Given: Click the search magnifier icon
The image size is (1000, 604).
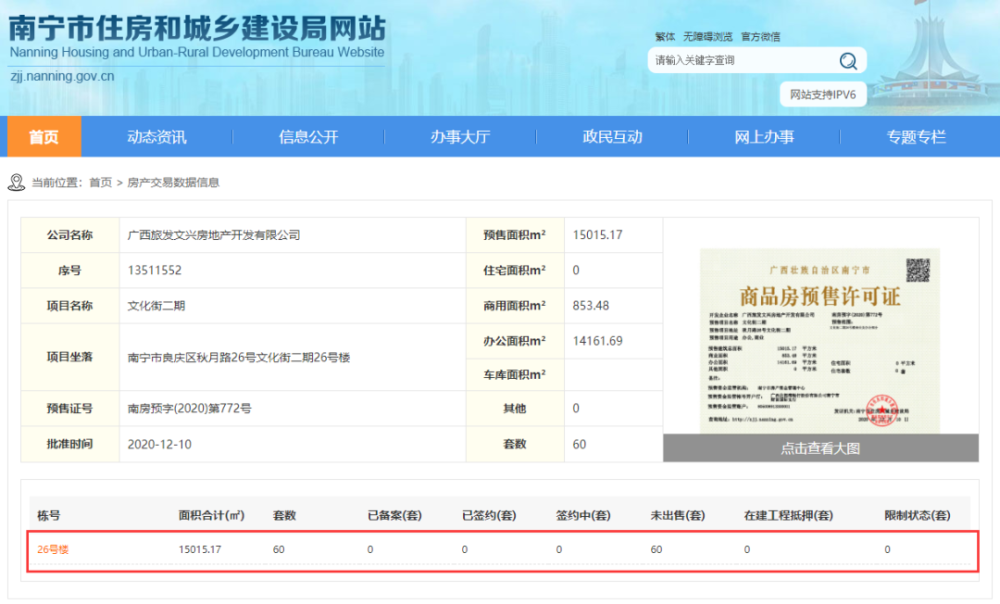Looking at the screenshot, I should pos(848,61).
